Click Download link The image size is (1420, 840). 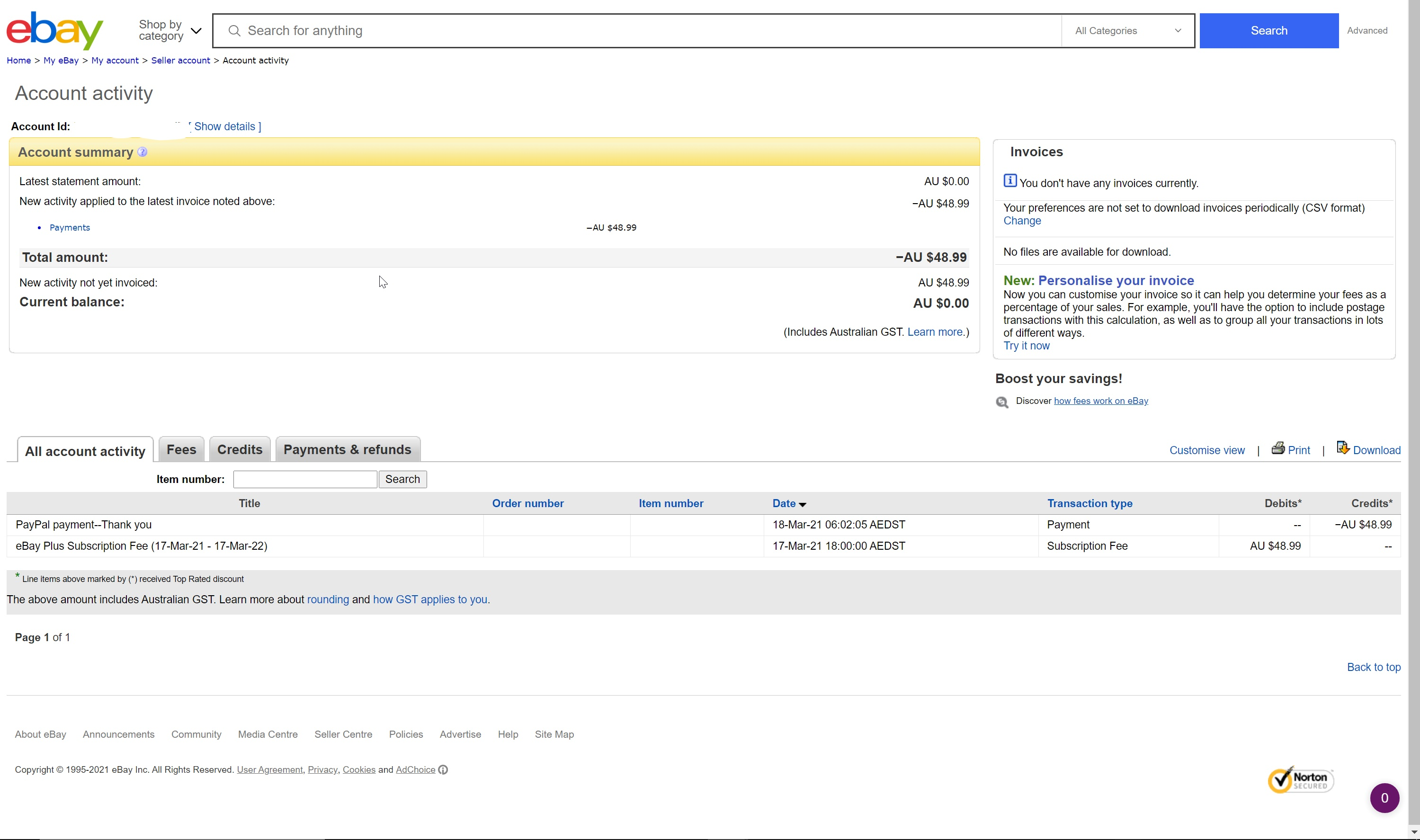1376,451
